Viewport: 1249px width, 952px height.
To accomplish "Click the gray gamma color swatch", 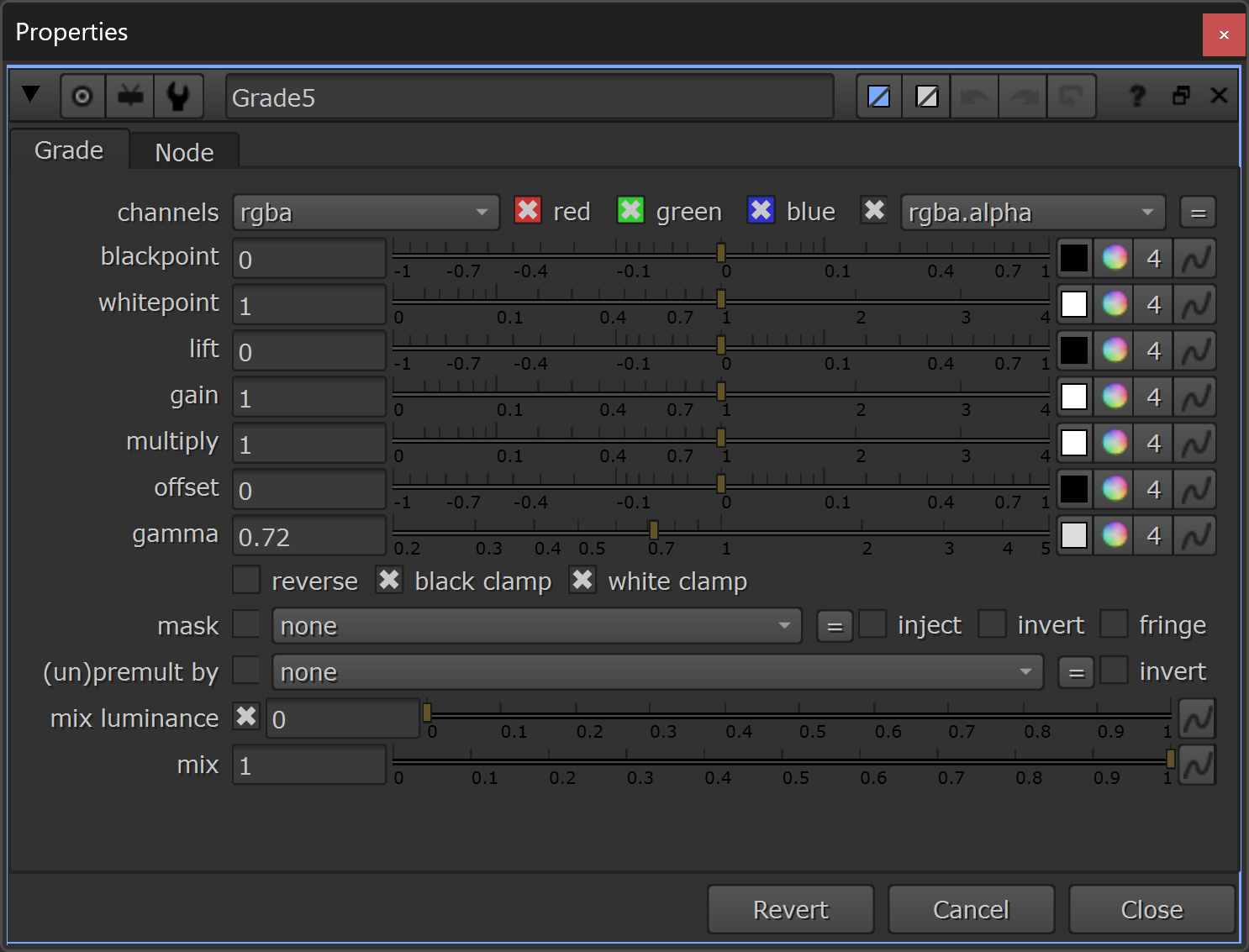I will [x=1074, y=535].
